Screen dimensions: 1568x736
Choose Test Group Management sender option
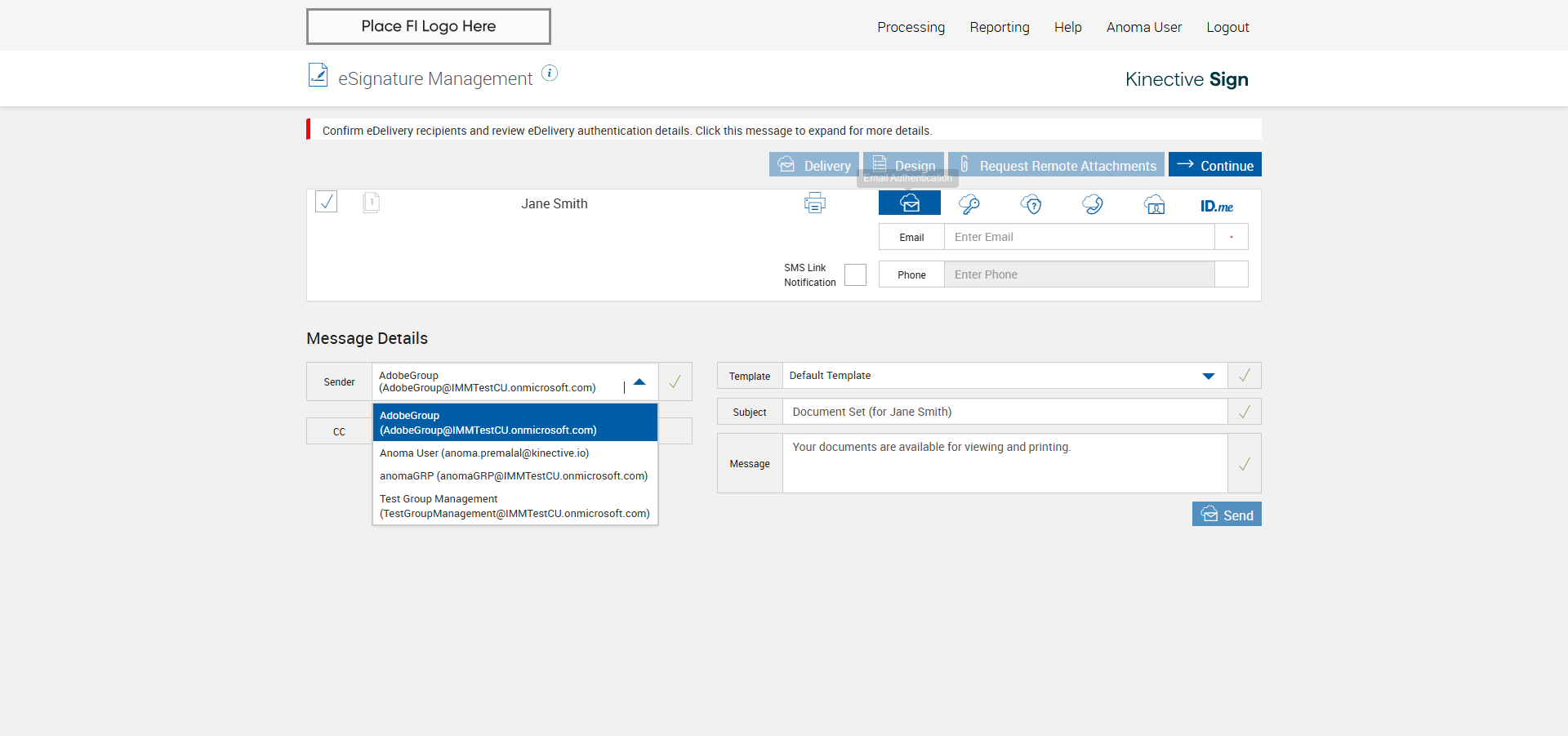point(514,506)
